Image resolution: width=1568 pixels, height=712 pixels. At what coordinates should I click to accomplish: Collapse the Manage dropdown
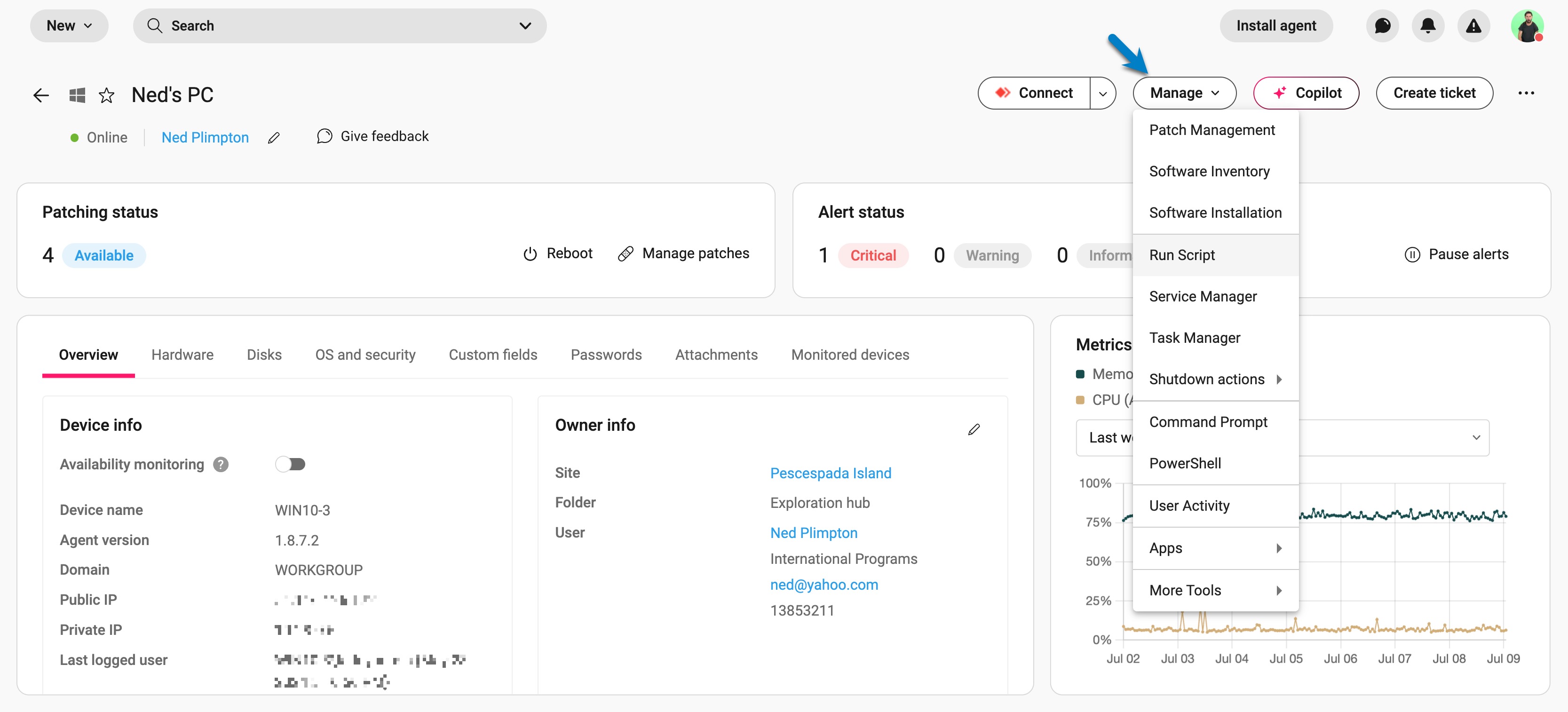tap(1184, 93)
